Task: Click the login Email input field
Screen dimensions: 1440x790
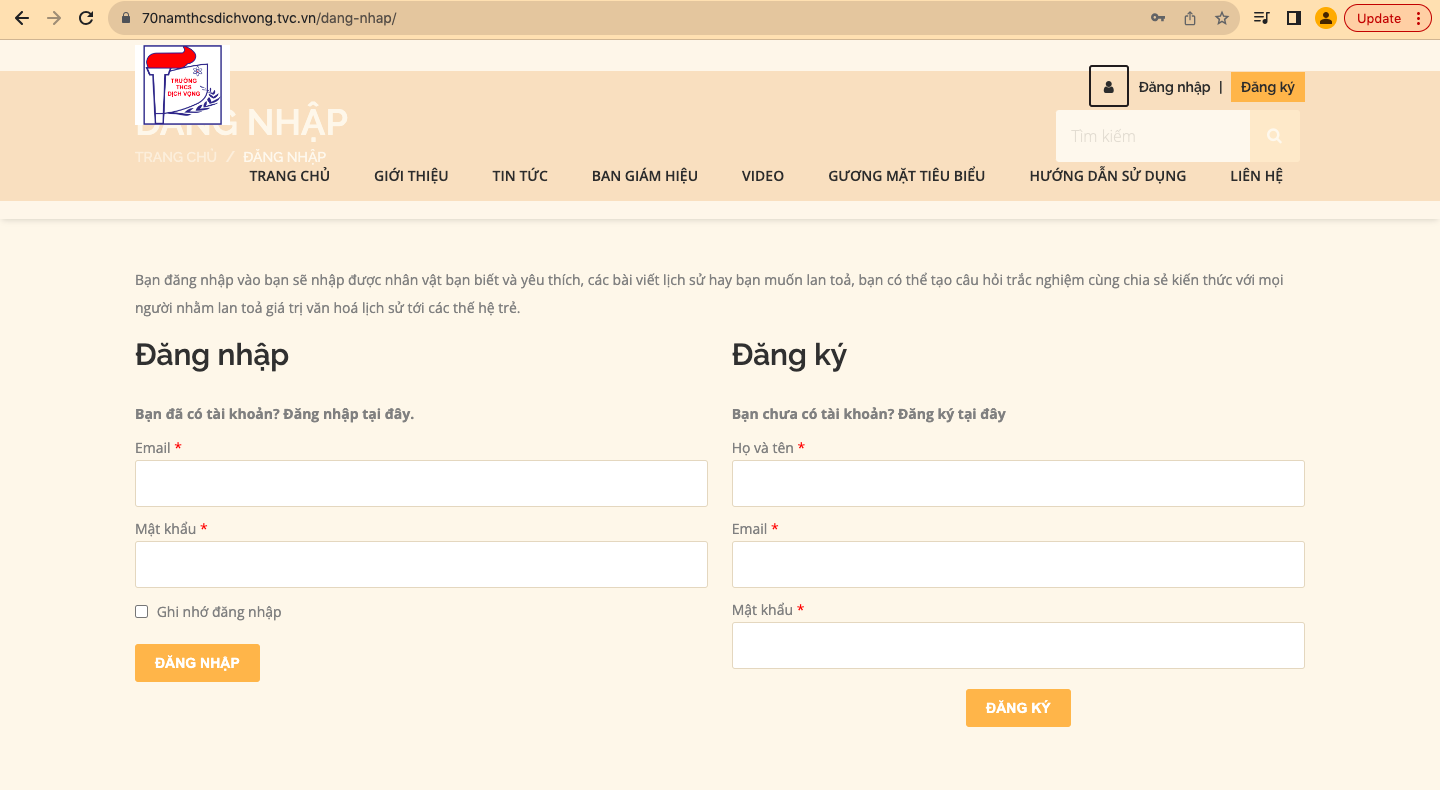Action: tap(421, 484)
